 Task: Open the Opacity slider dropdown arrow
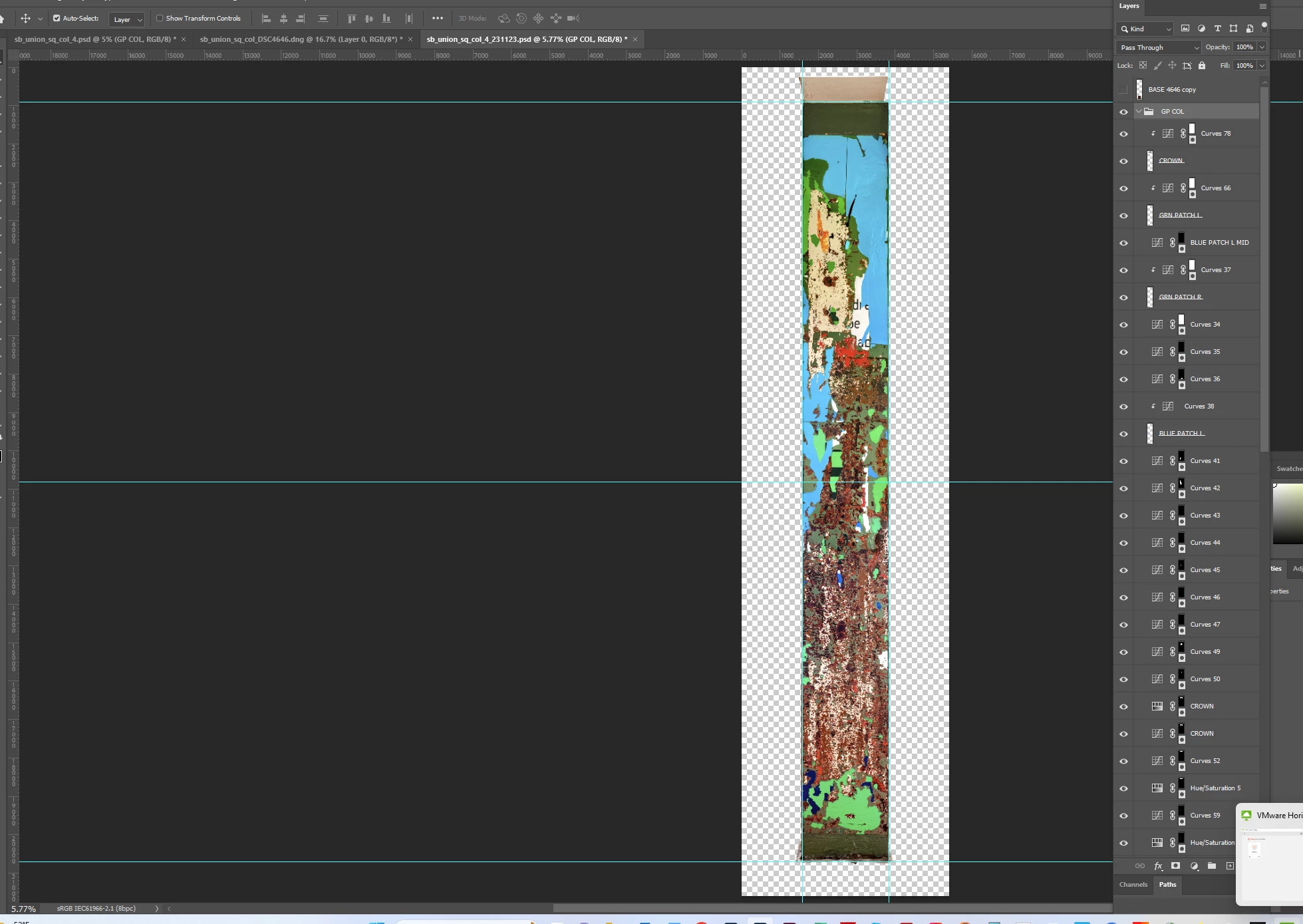[x=1262, y=47]
